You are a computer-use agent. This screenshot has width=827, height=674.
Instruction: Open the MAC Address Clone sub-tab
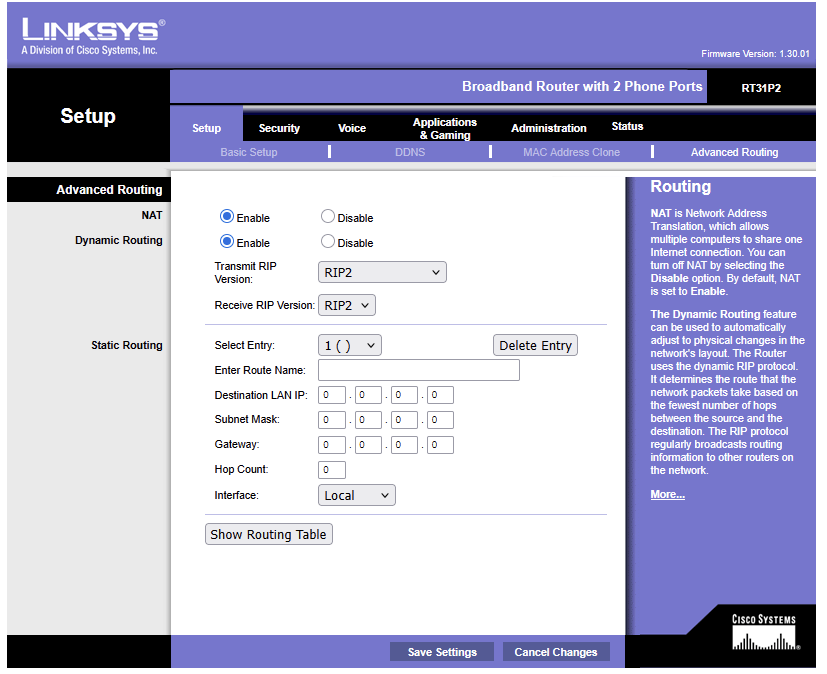(x=571, y=152)
